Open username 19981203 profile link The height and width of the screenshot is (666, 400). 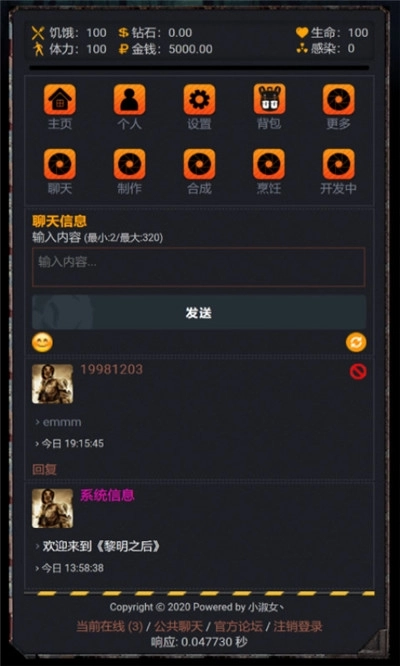click(x=111, y=370)
